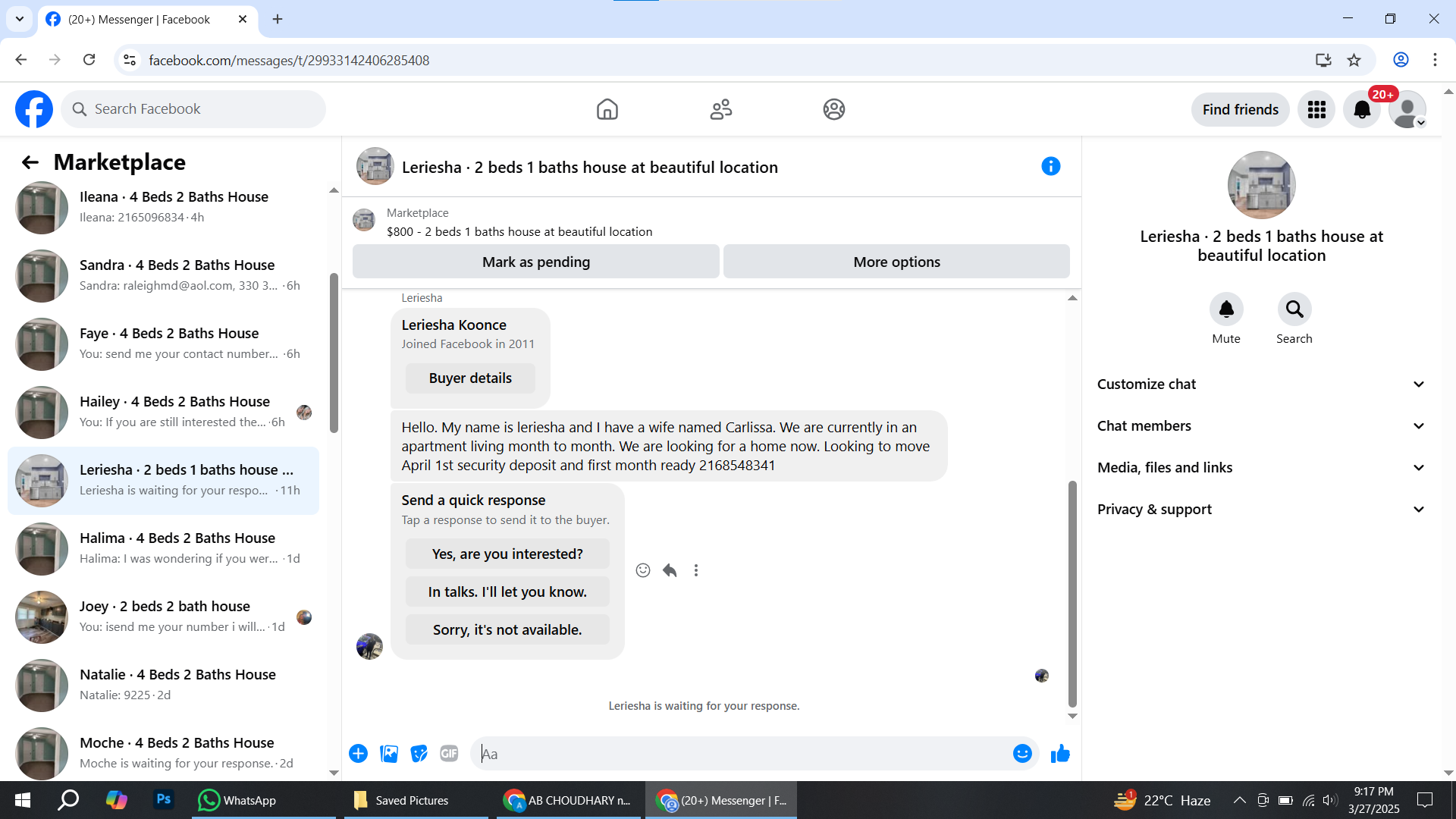Choose a sticker in composer

[x=419, y=754]
